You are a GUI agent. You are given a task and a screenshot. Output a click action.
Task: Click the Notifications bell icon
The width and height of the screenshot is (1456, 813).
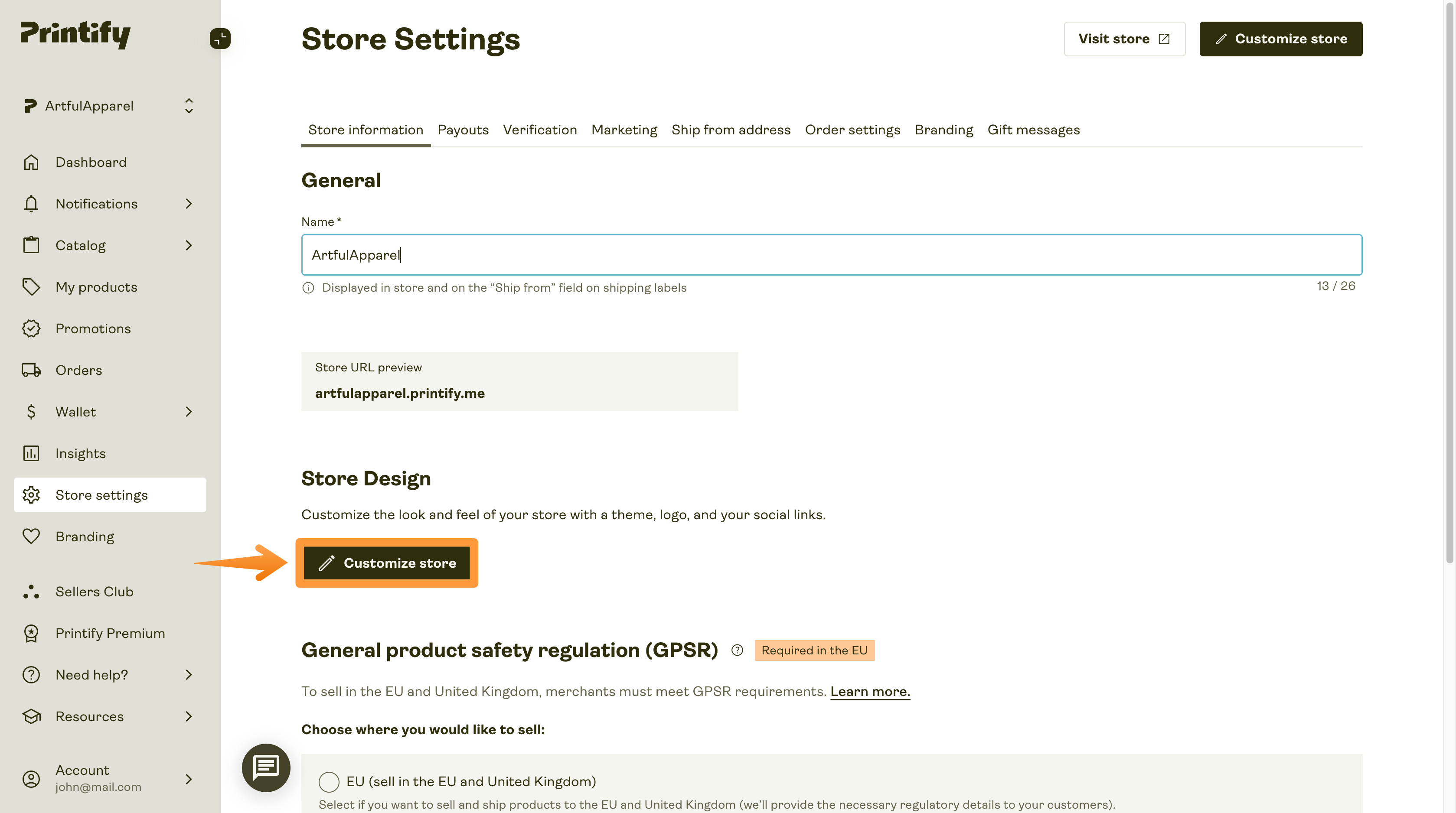pyautogui.click(x=31, y=203)
